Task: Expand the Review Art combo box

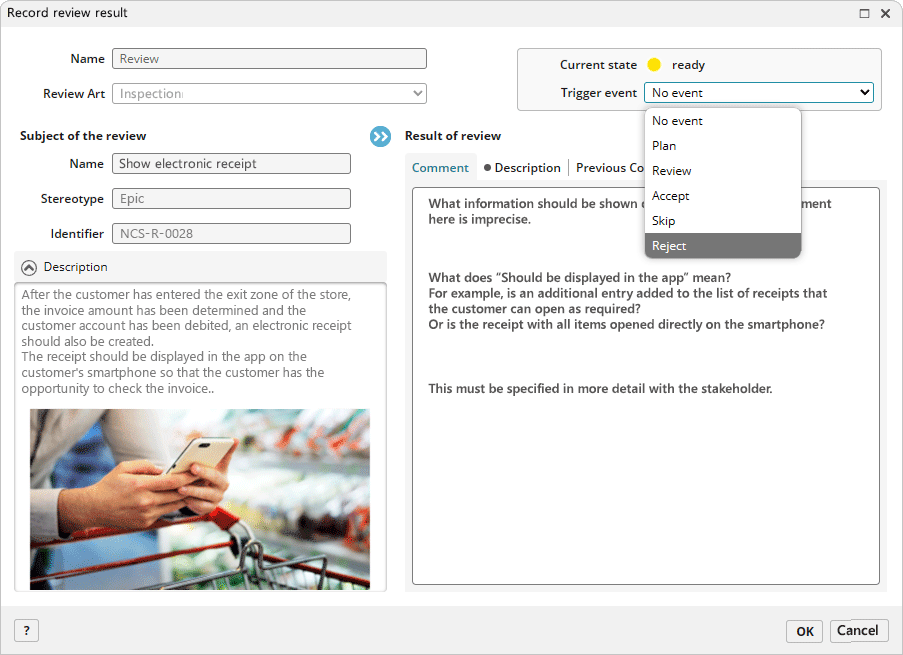Action: pos(417,94)
